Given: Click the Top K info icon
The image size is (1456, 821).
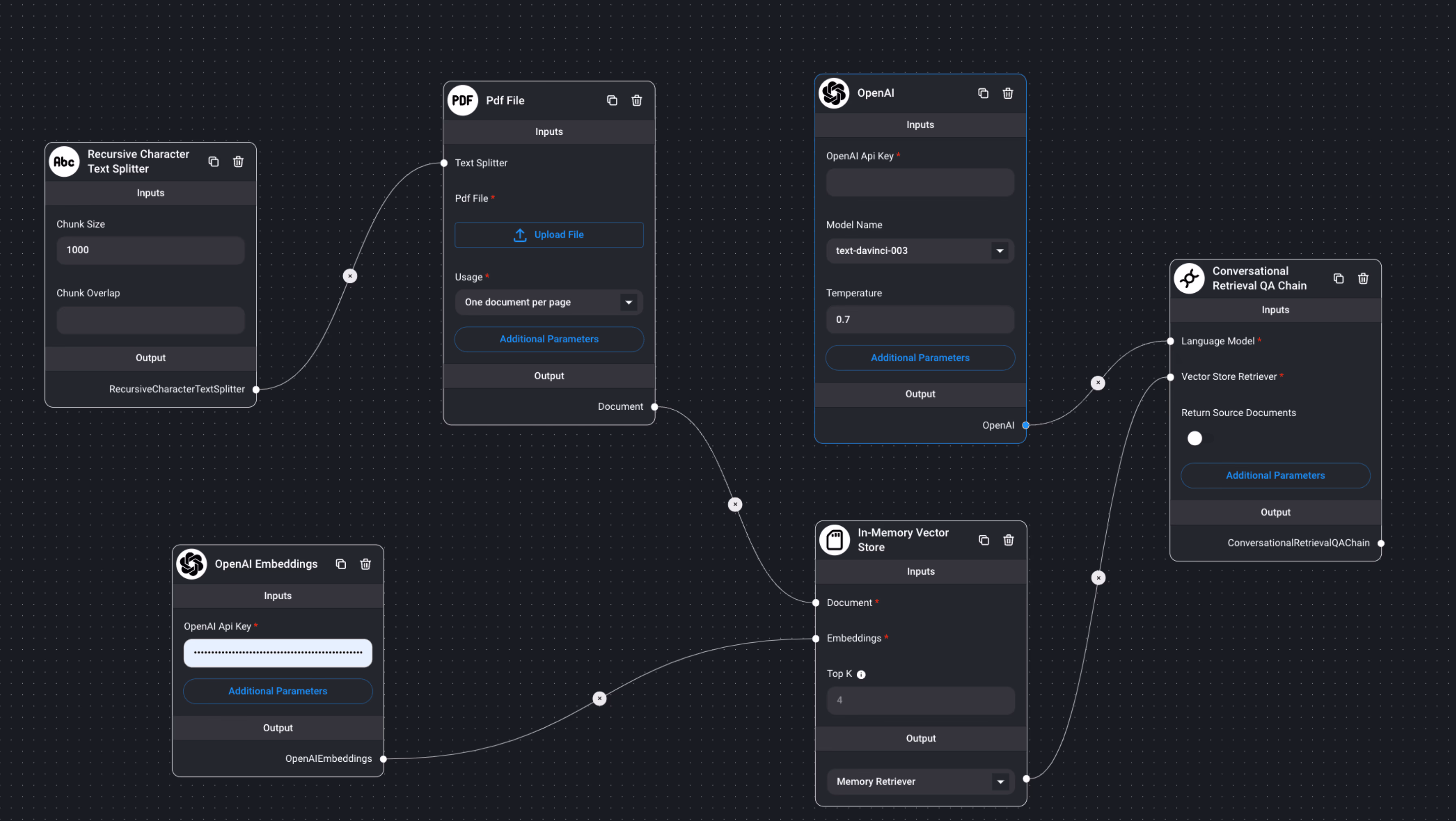Looking at the screenshot, I should tap(861, 674).
